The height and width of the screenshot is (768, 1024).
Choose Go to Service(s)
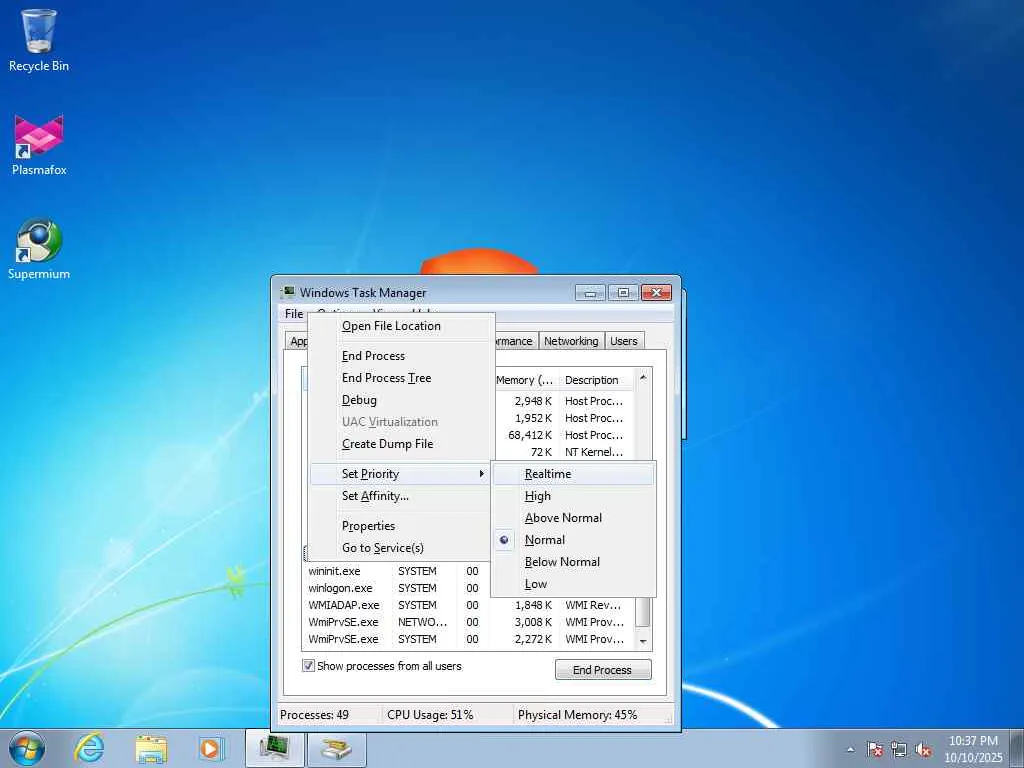click(400, 548)
